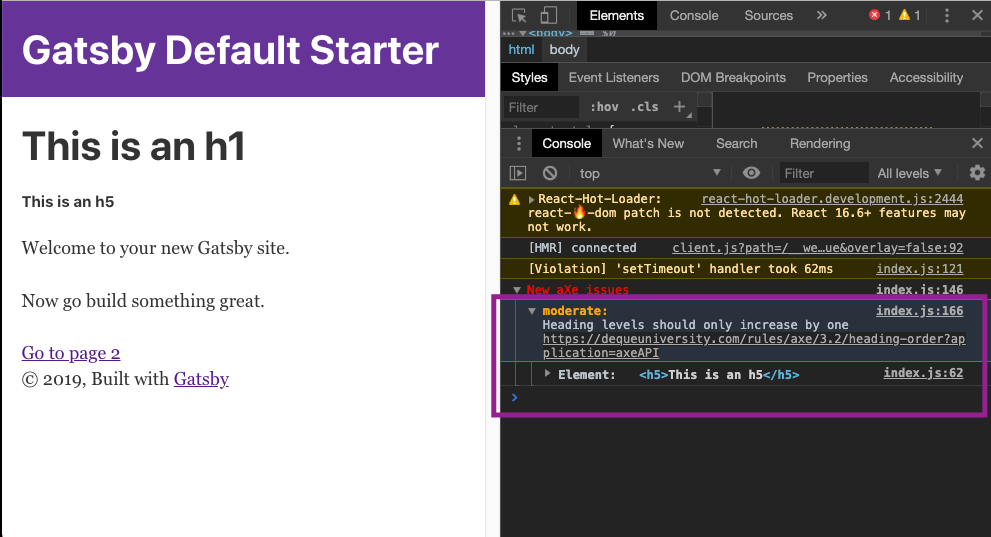This screenshot has height=537, width=991.
Task: Select the html breadcrumb
Action: (521, 49)
